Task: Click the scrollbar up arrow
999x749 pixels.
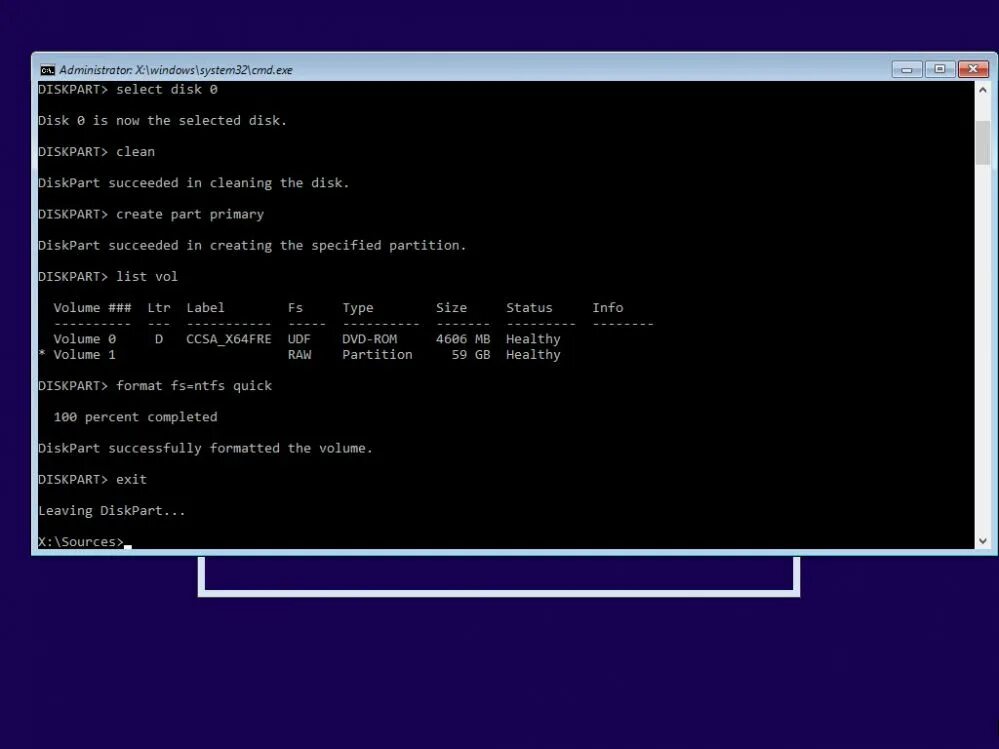Action: click(x=982, y=90)
